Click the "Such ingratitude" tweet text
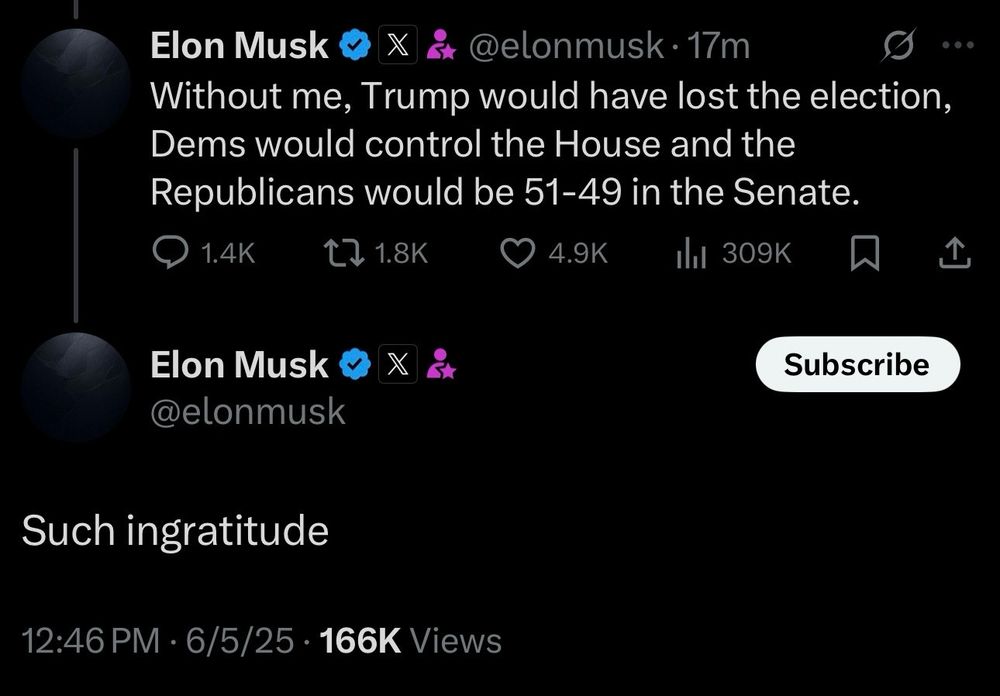This screenshot has height=696, width=1000. click(x=176, y=530)
